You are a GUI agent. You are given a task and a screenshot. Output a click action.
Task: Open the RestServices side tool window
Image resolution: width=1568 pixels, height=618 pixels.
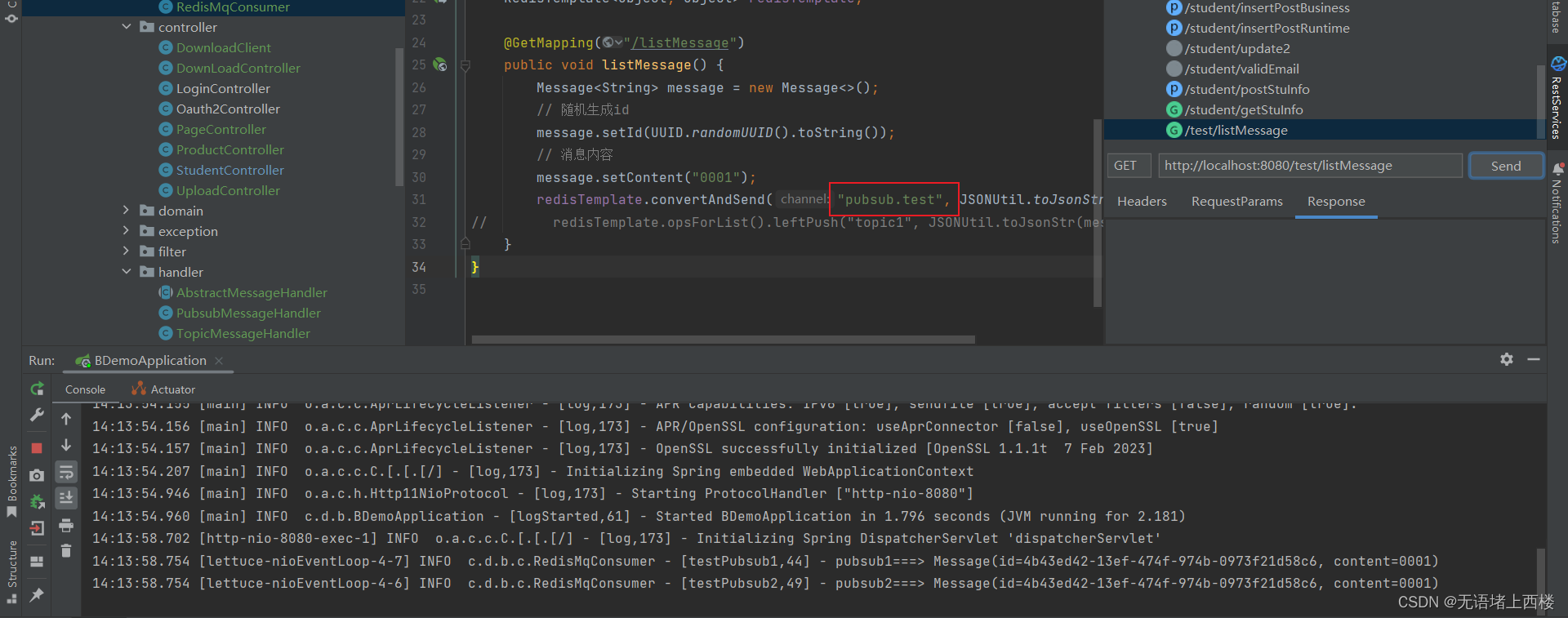coord(1557,98)
